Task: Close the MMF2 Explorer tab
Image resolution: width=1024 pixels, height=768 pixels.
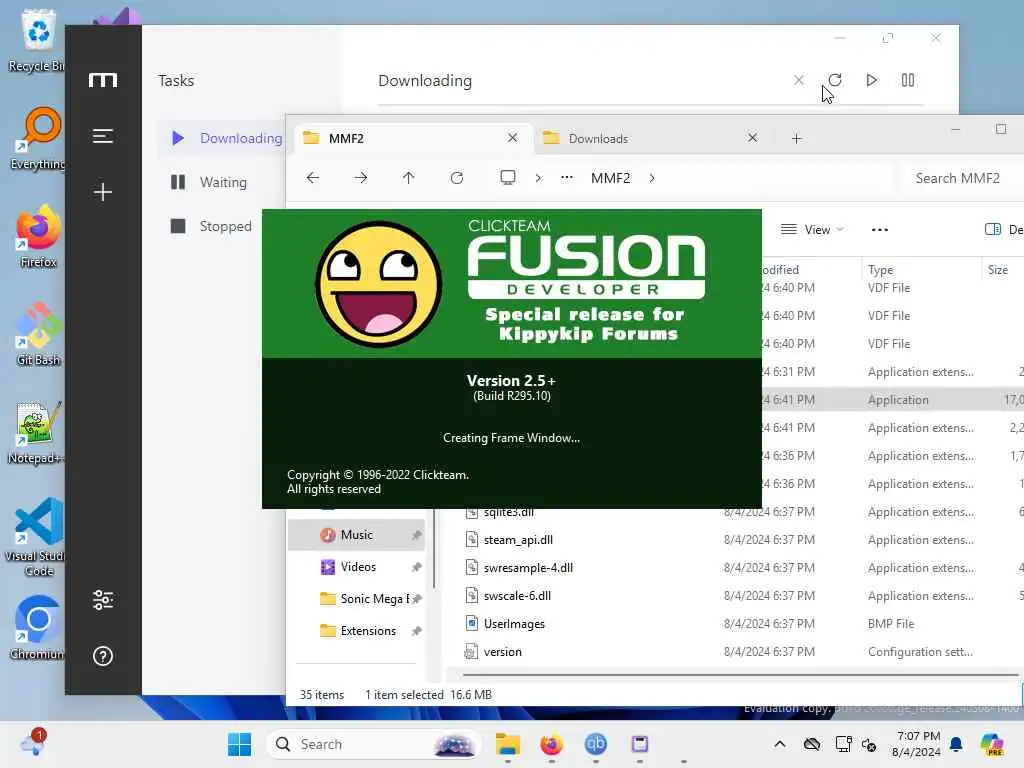Action: pos(513,138)
